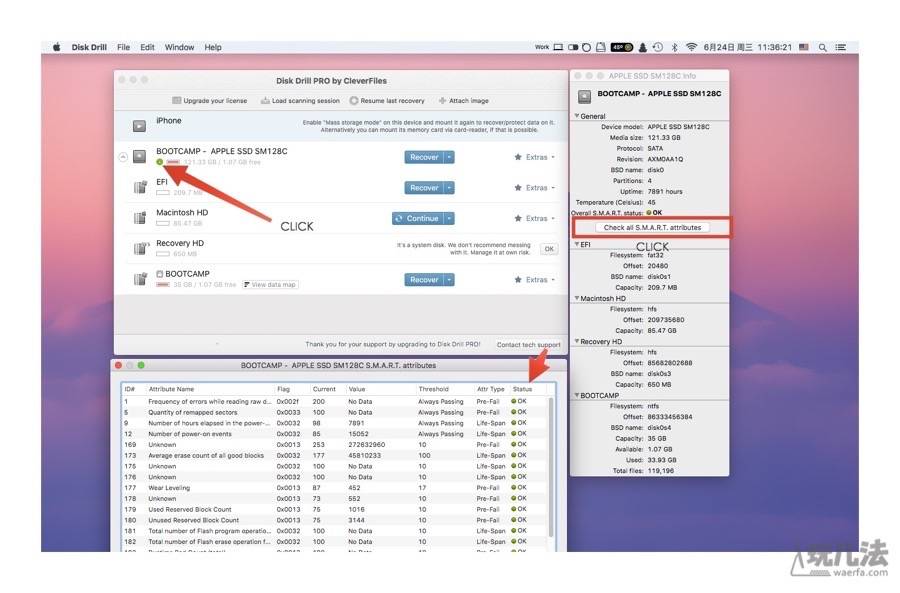Image resolution: width=900 pixels, height=593 pixels.
Task: Open the Continue dropdown arrow for Macintosh HD
Action: coord(449,219)
